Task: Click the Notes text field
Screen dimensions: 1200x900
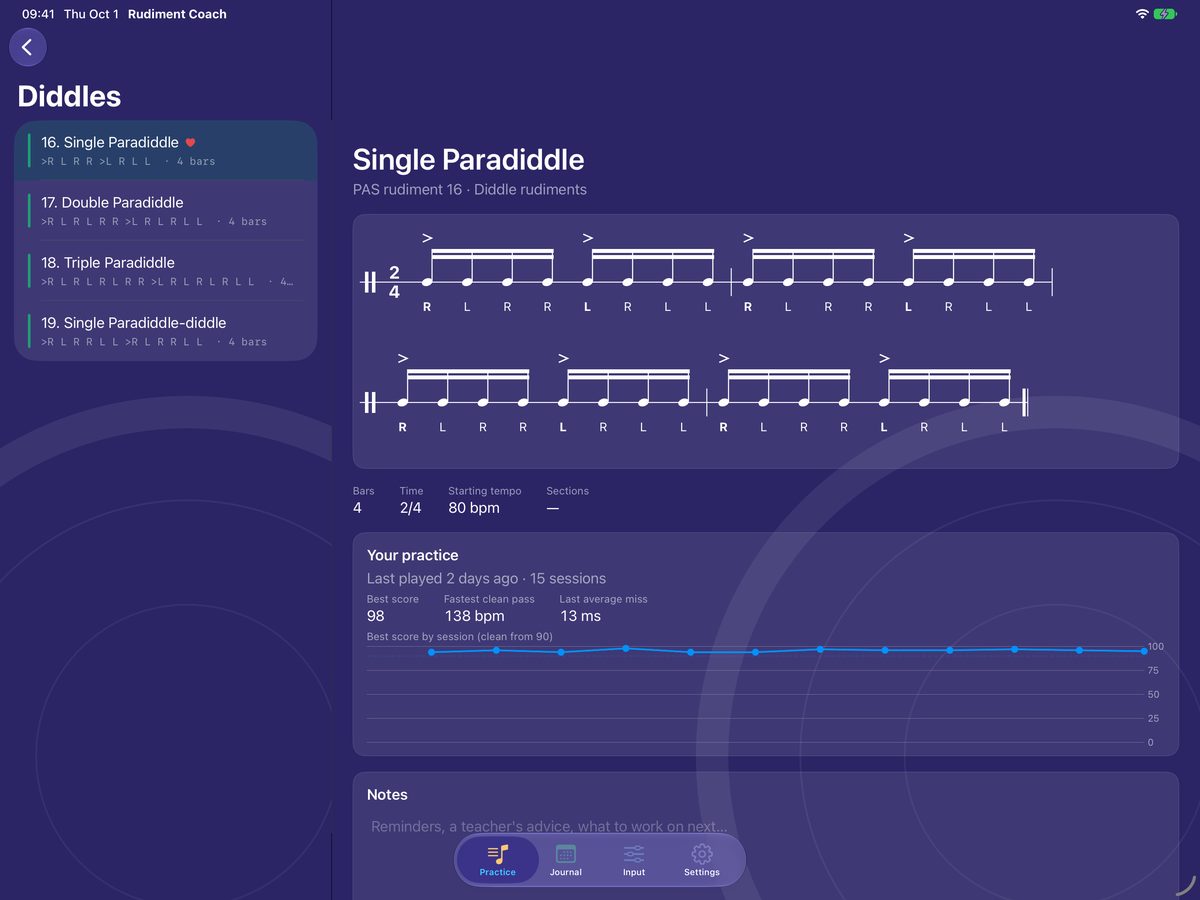Action: [766, 827]
